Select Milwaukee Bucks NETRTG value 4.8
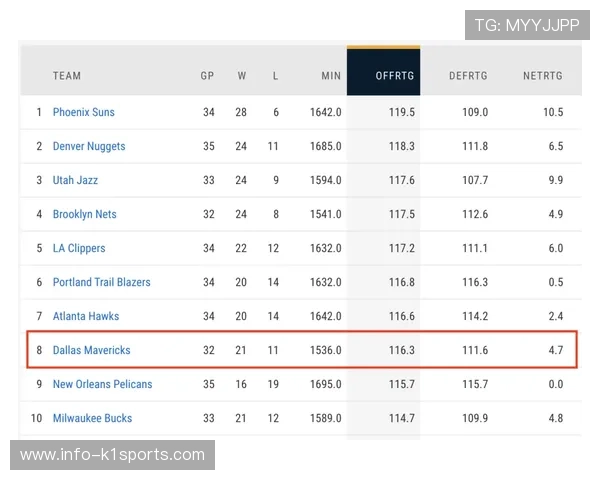The image size is (600, 480). [556, 418]
